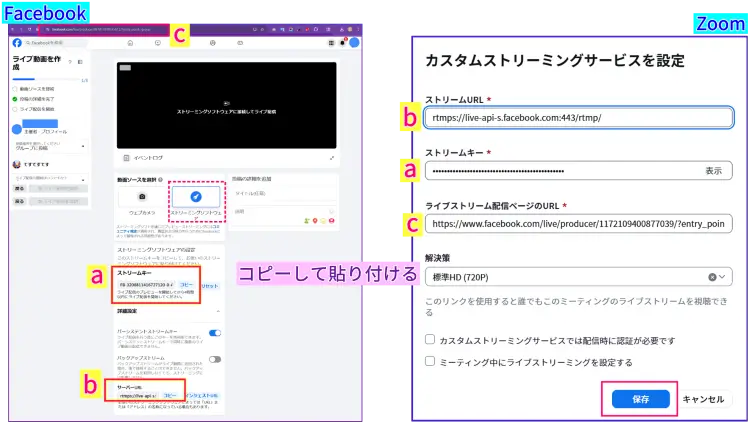Copy the Facebook stream key with コピー

[x=186, y=285]
